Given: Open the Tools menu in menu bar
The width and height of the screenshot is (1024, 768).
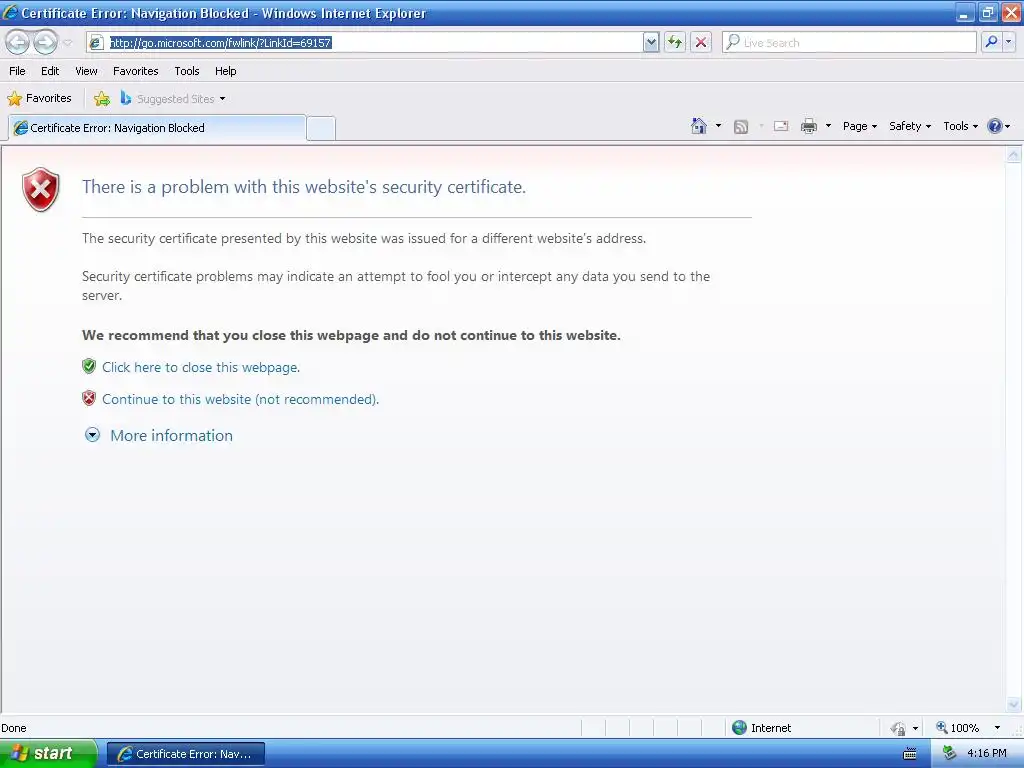Looking at the screenshot, I should coord(187,71).
